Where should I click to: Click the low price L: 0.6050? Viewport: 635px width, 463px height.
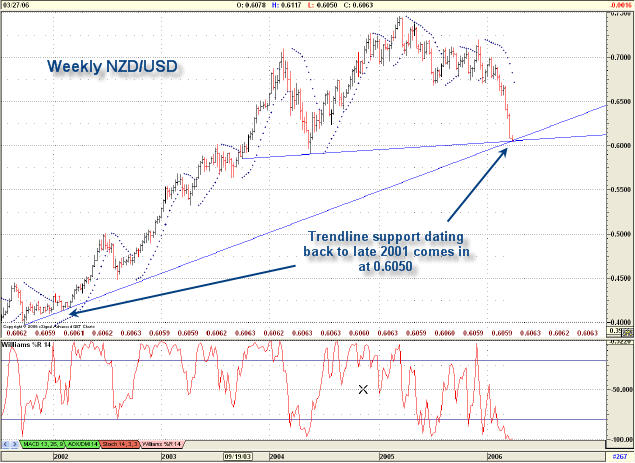pyautogui.click(x=322, y=5)
